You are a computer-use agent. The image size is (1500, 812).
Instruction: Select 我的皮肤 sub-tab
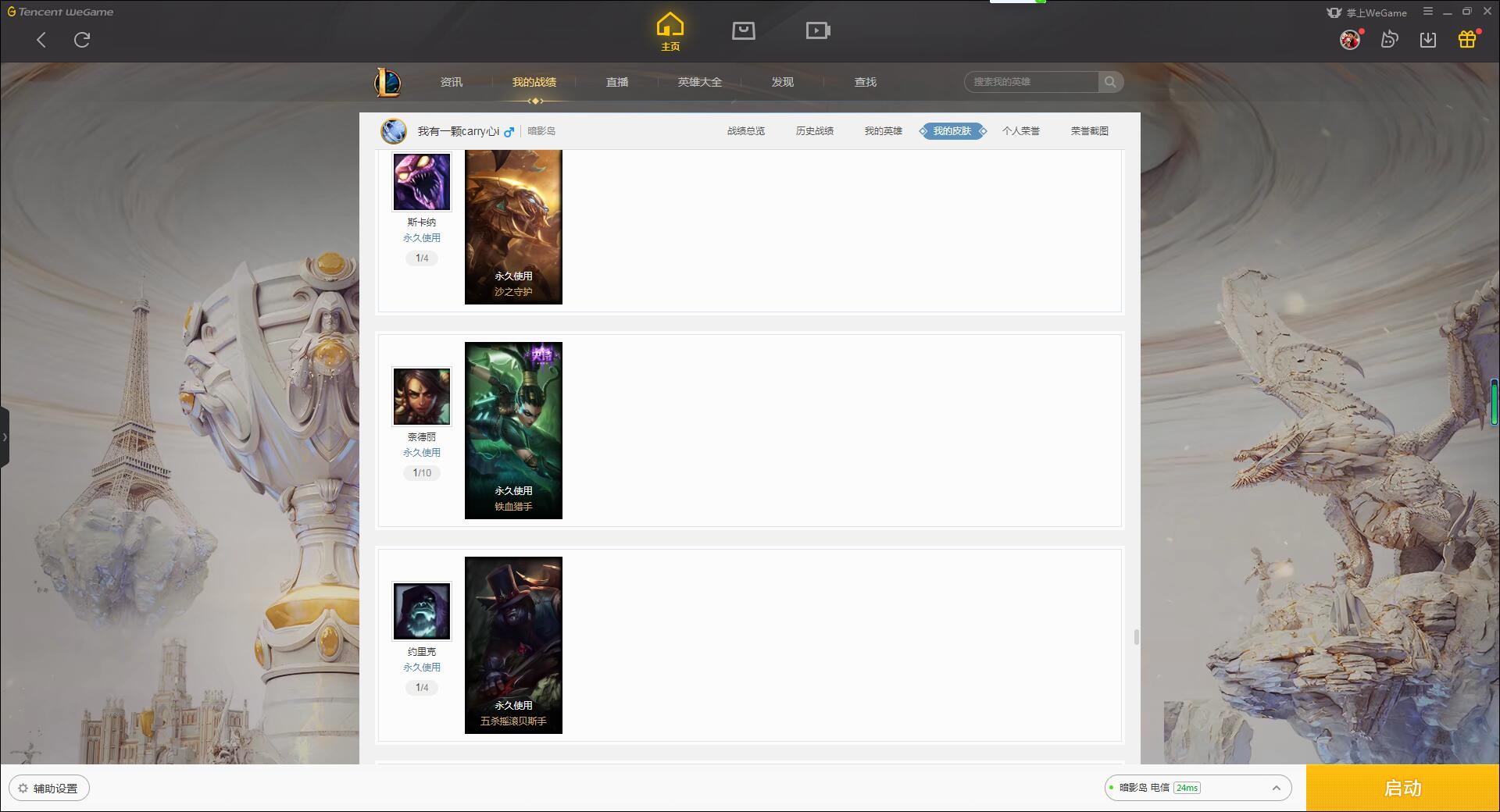click(952, 131)
